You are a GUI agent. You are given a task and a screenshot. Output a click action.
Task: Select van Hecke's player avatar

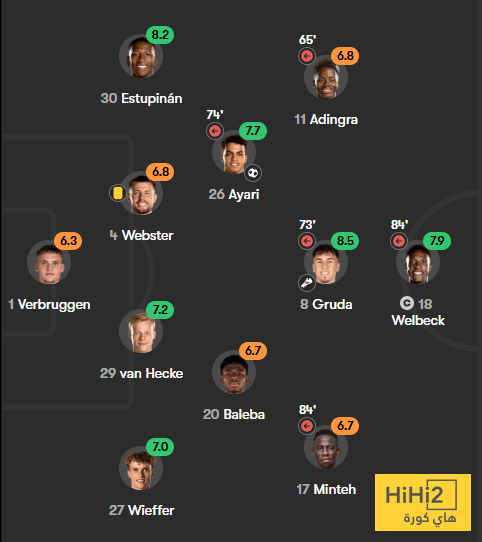coord(141,331)
